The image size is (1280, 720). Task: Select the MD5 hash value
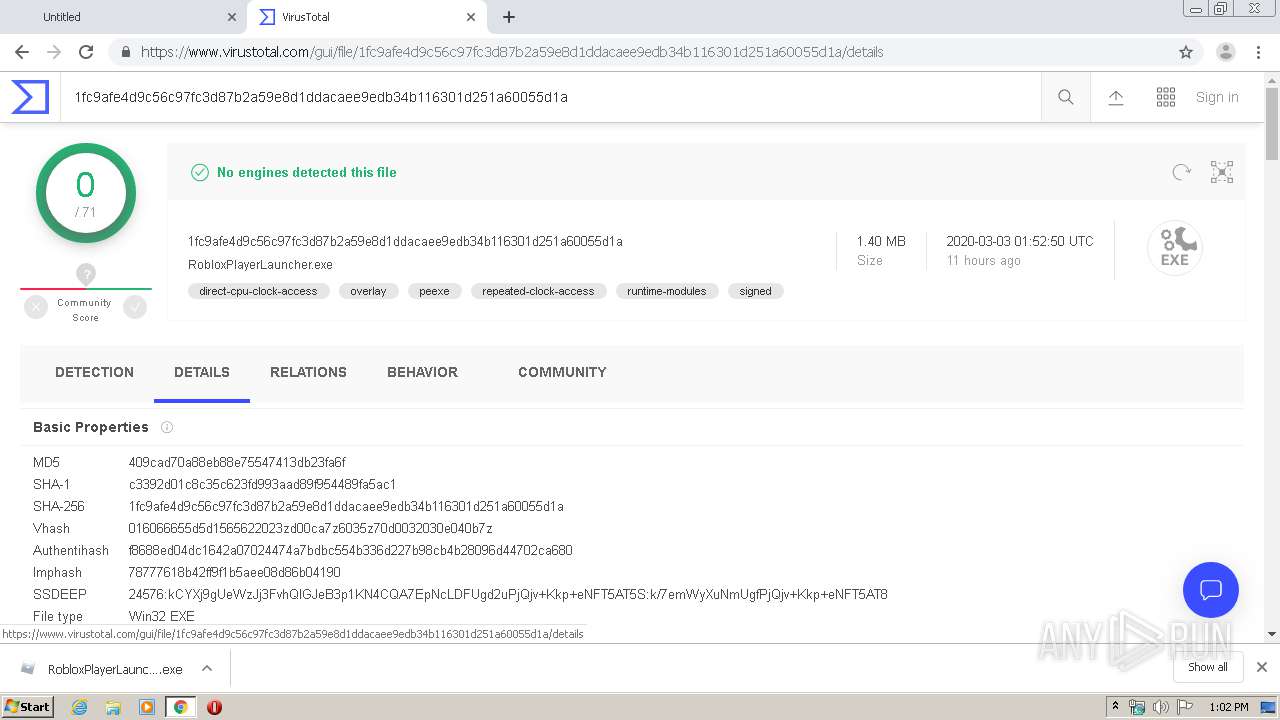click(x=237, y=462)
